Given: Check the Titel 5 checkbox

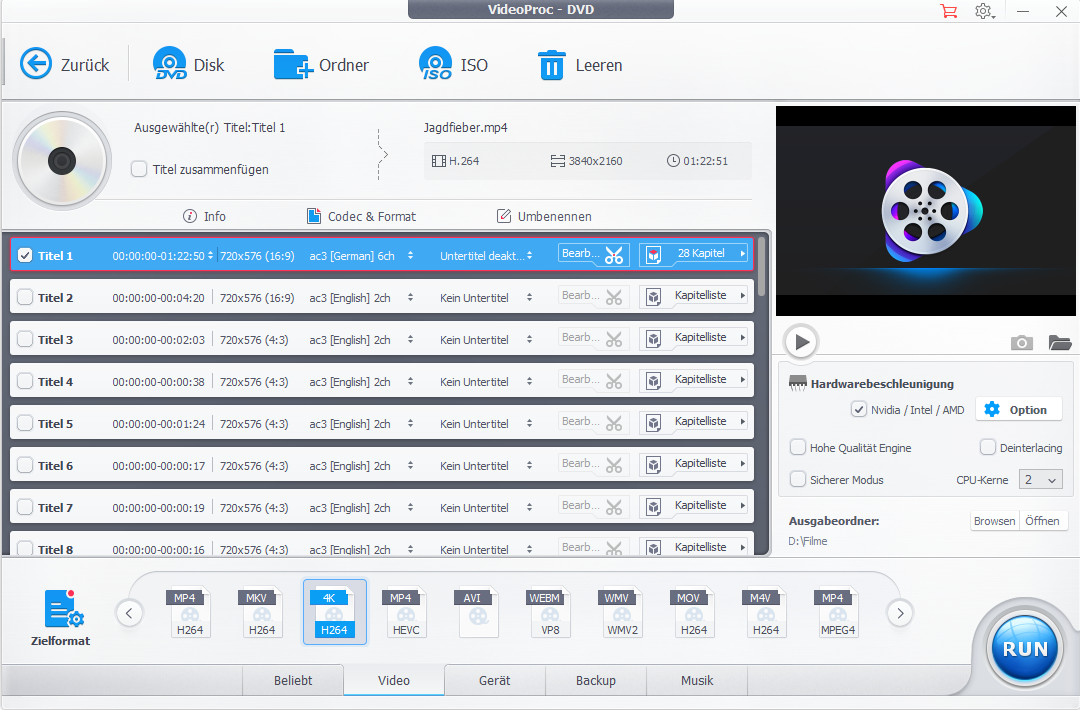Looking at the screenshot, I should [x=25, y=423].
